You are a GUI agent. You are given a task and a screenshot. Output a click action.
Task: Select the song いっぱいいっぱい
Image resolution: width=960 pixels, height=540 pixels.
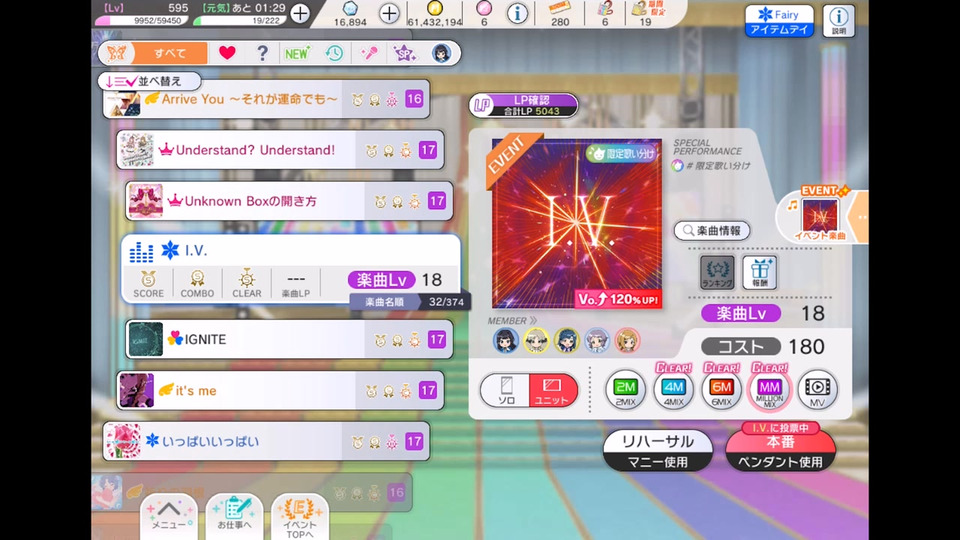[266, 441]
